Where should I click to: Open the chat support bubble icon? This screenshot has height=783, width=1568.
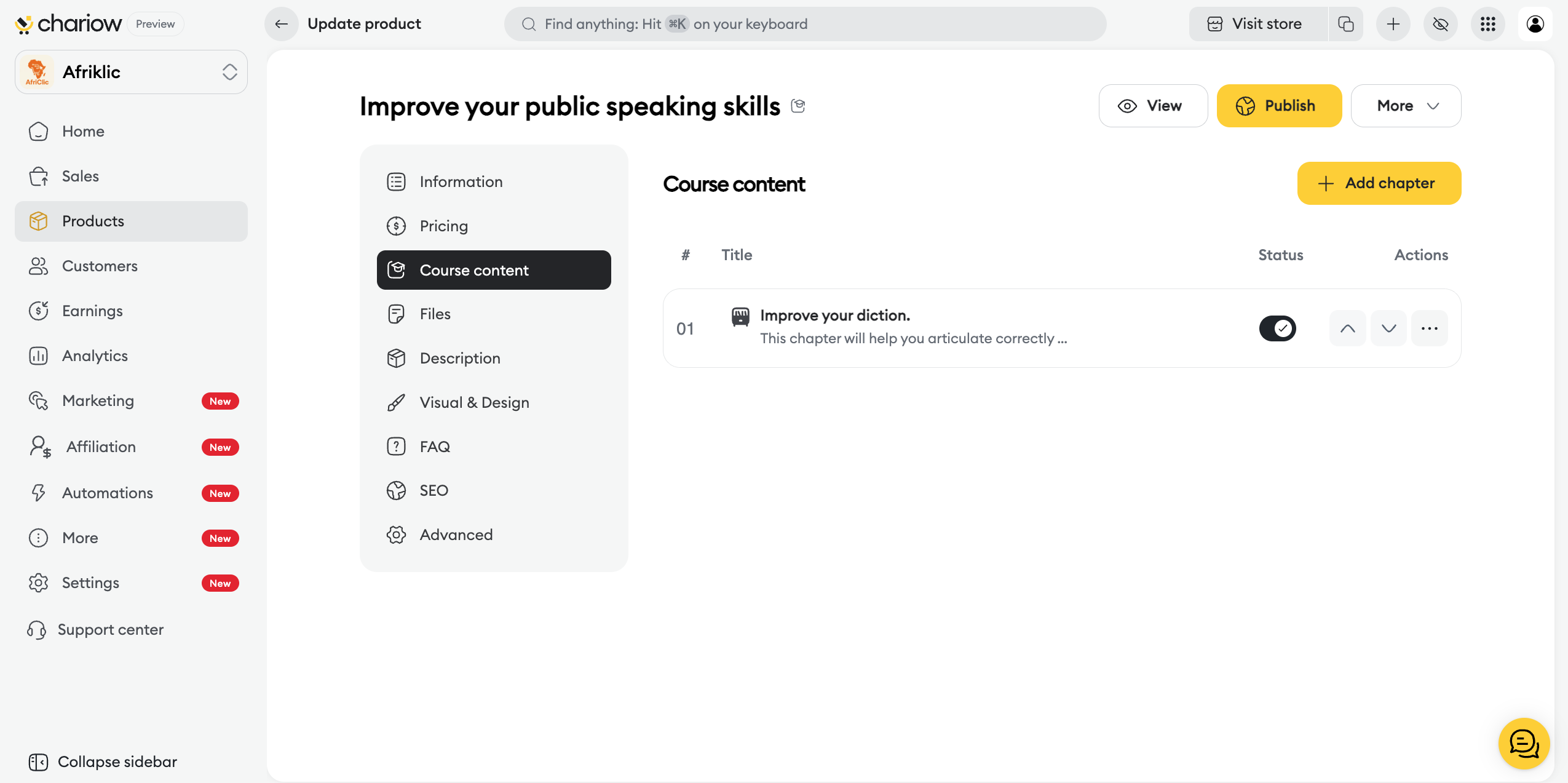click(x=1524, y=743)
